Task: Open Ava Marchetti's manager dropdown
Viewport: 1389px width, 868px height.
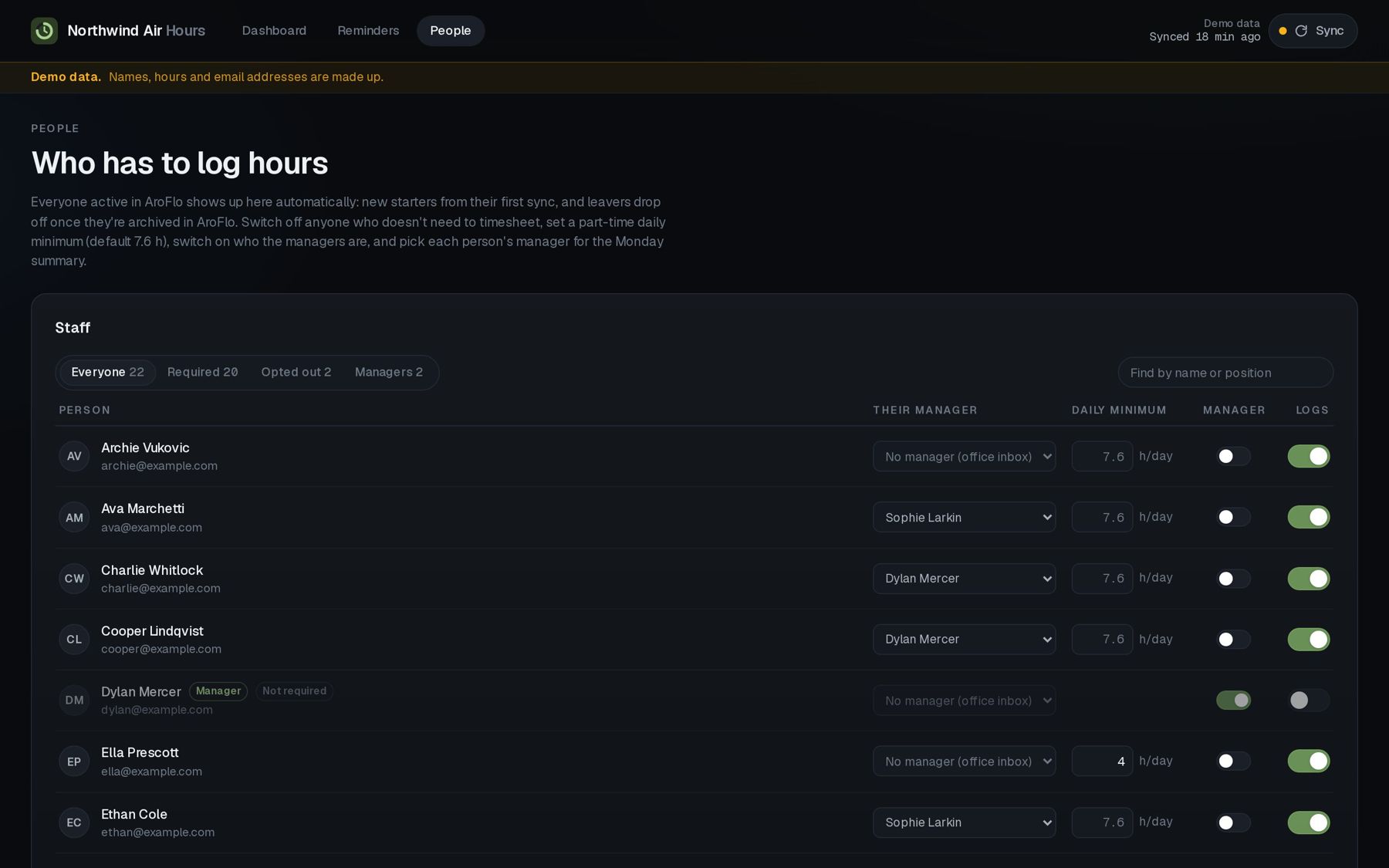Action: tap(965, 517)
